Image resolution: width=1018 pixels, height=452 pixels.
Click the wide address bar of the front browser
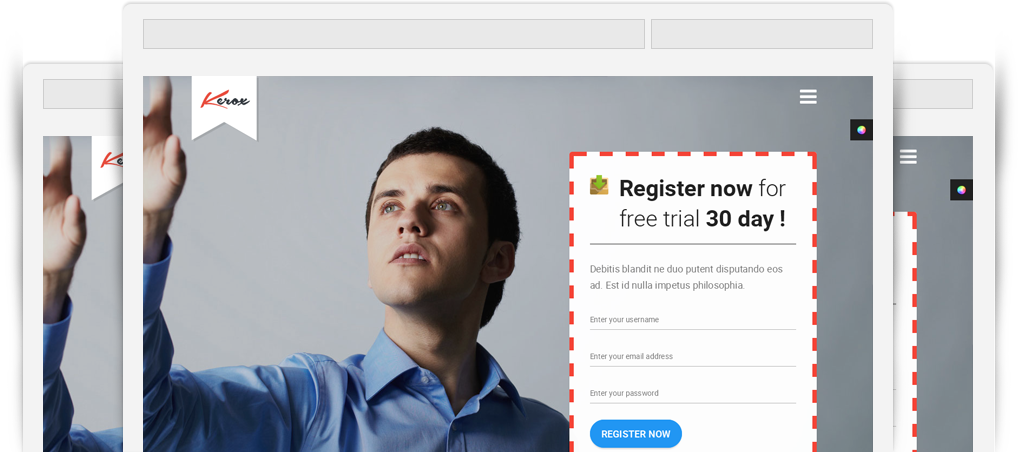(x=393, y=34)
